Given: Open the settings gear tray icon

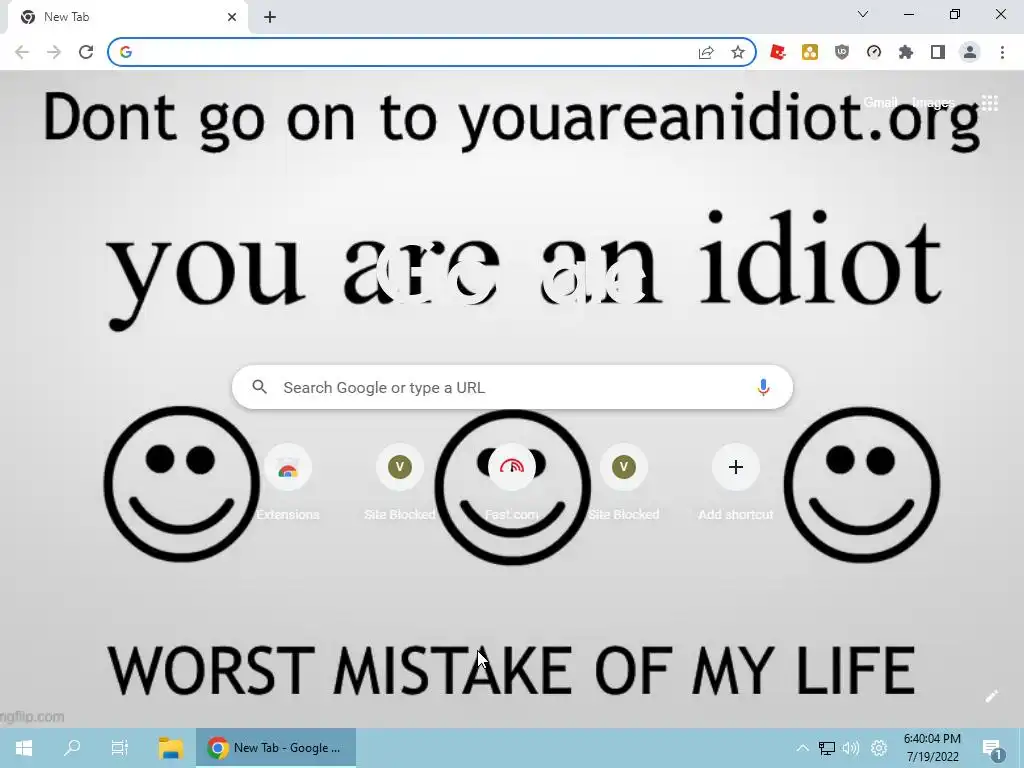Looking at the screenshot, I should click(x=879, y=748).
